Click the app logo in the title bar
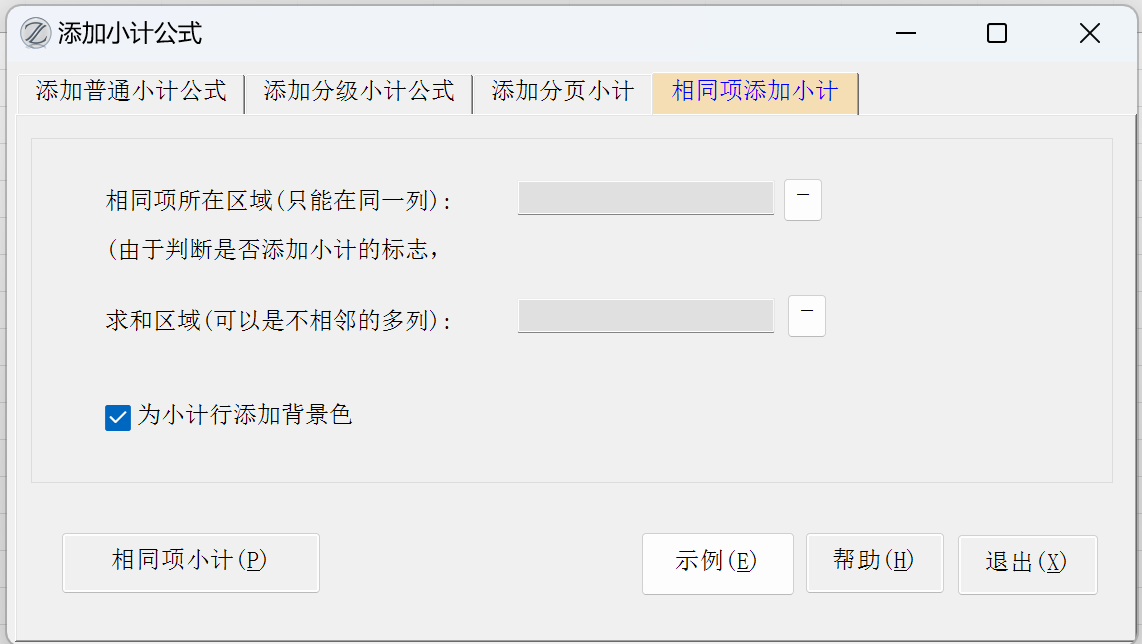Image resolution: width=1142 pixels, height=644 pixels. tap(36, 33)
